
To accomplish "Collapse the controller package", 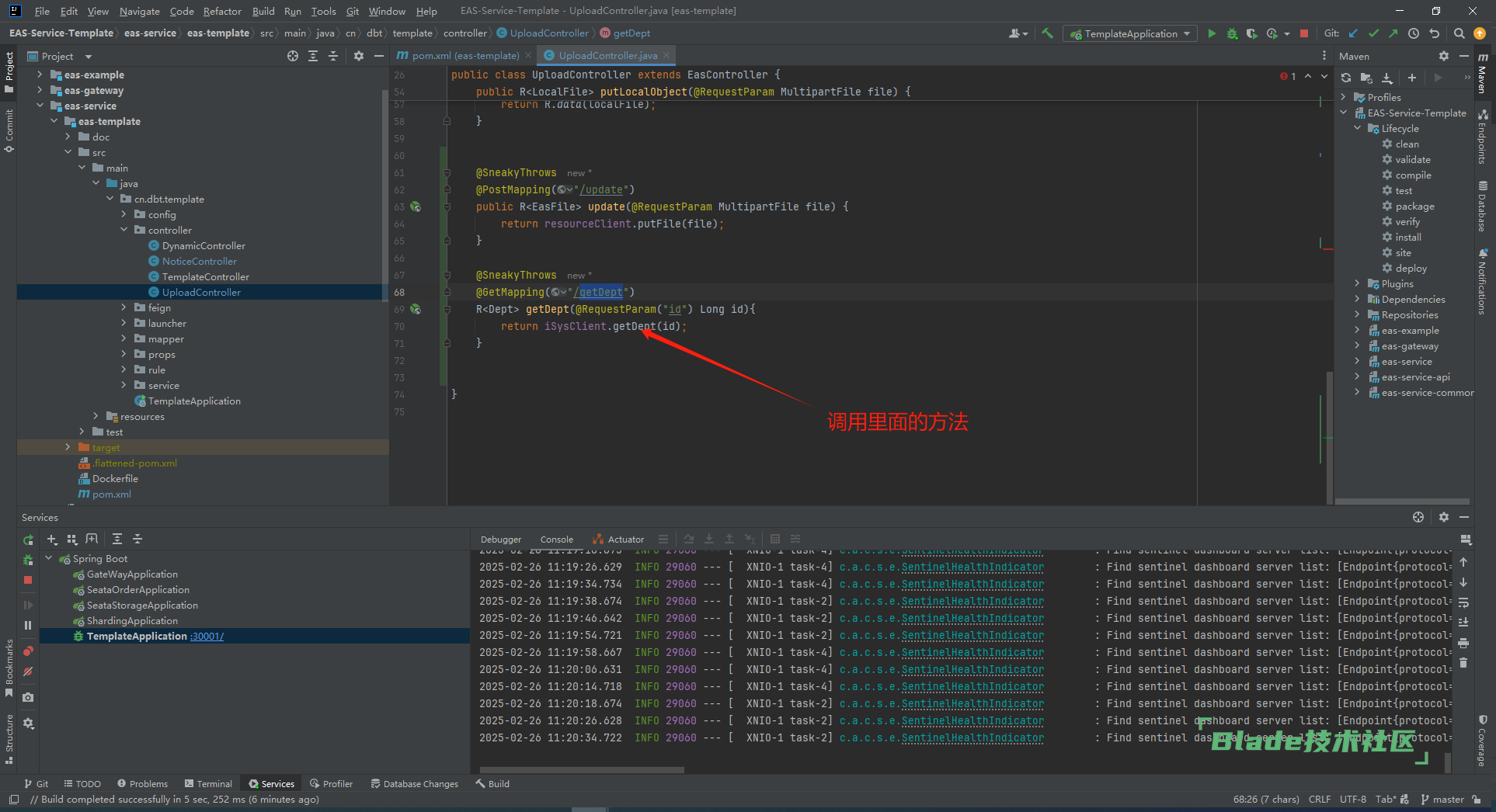I will click(x=124, y=230).
